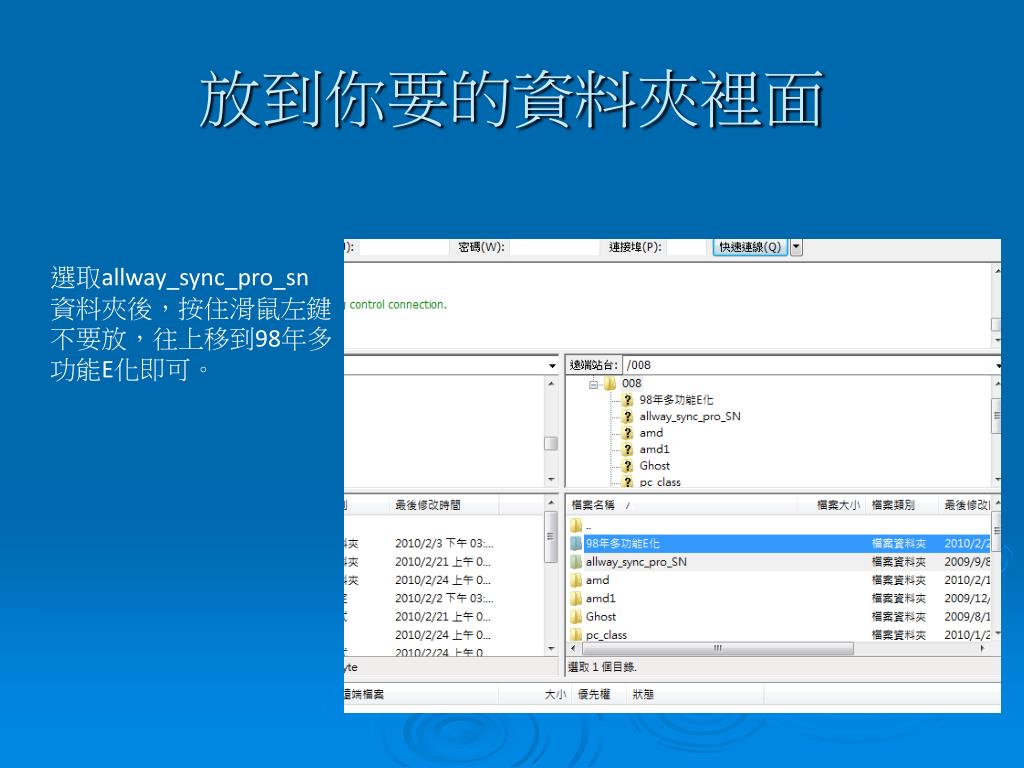This screenshot has height=768, width=1024.
Task: Sort remote list by 檔案大小 column header
Action: [x=832, y=505]
